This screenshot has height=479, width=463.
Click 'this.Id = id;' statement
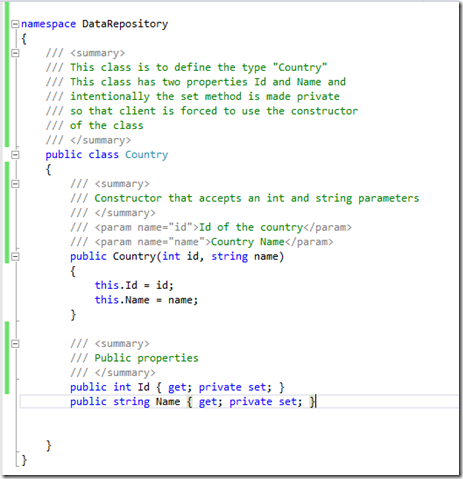[134, 285]
